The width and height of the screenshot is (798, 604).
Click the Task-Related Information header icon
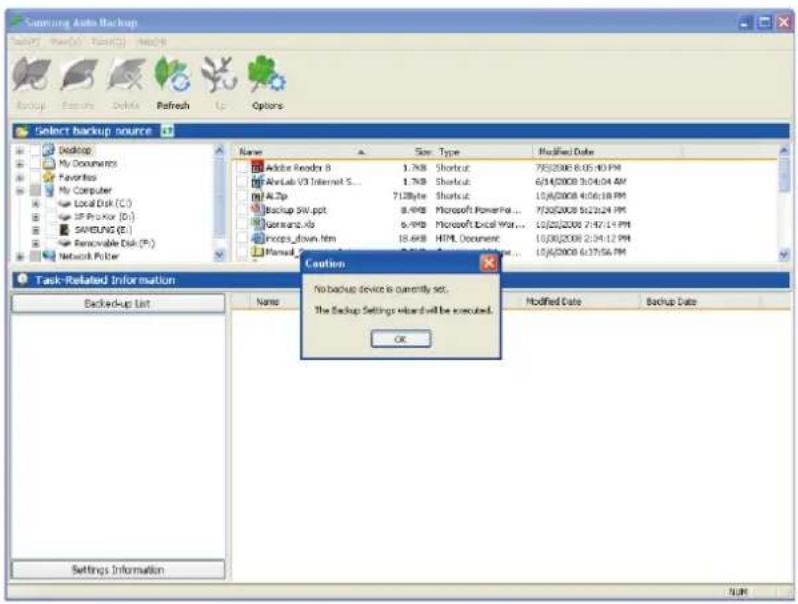pyautogui.click(x=22, y=279)
